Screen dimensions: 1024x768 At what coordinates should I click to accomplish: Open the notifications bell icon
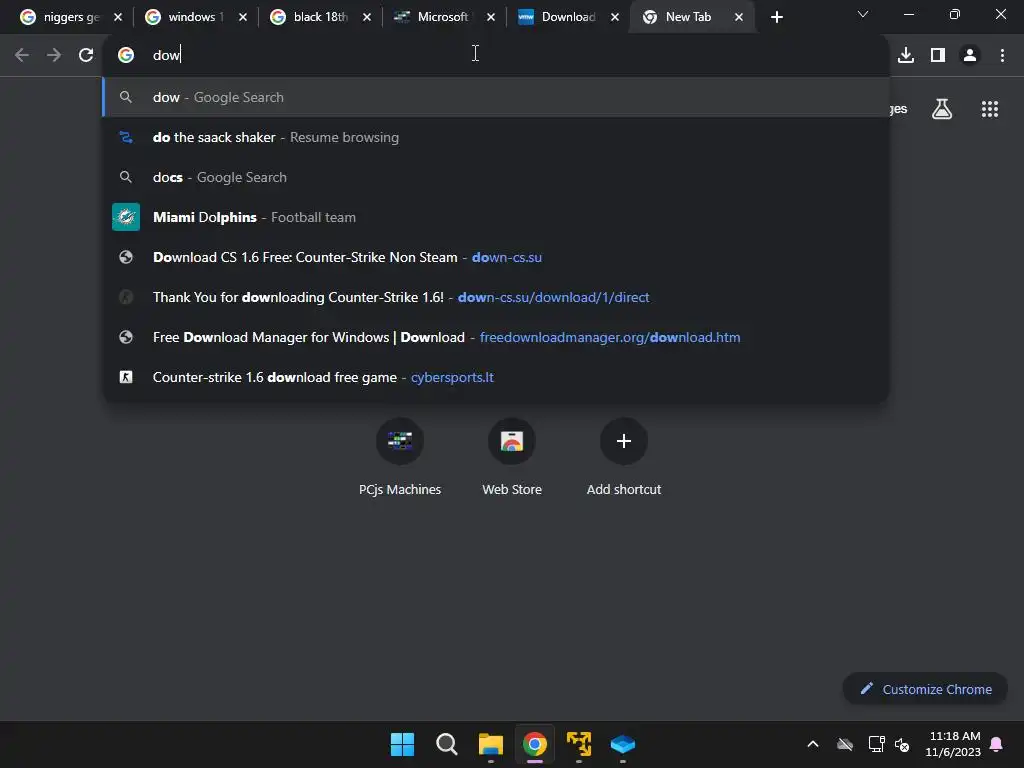(x=996, y=744)
